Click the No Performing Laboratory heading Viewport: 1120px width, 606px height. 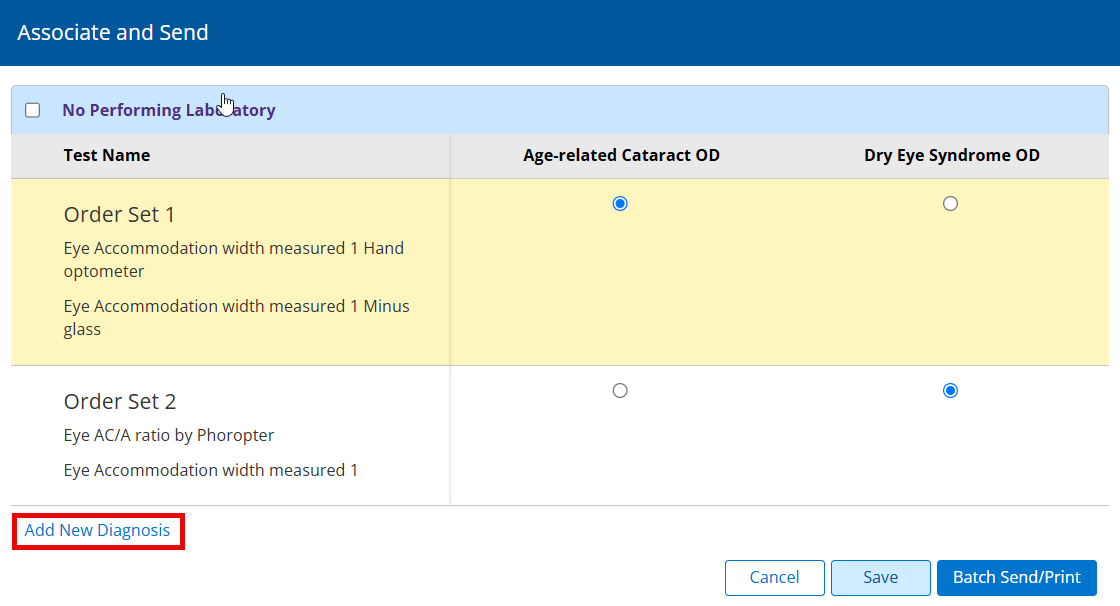coord(168,110)
